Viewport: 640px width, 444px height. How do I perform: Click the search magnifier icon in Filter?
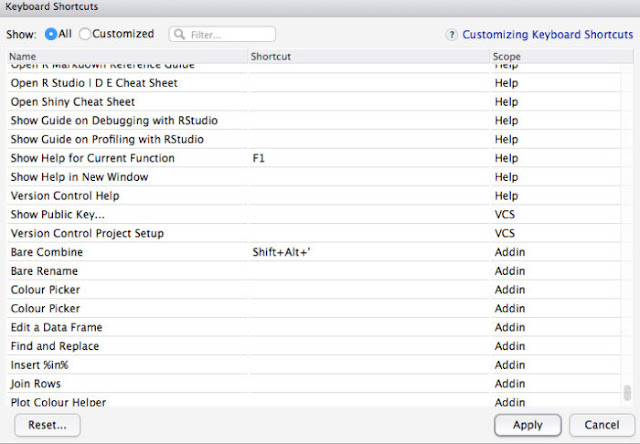(180, 34)
